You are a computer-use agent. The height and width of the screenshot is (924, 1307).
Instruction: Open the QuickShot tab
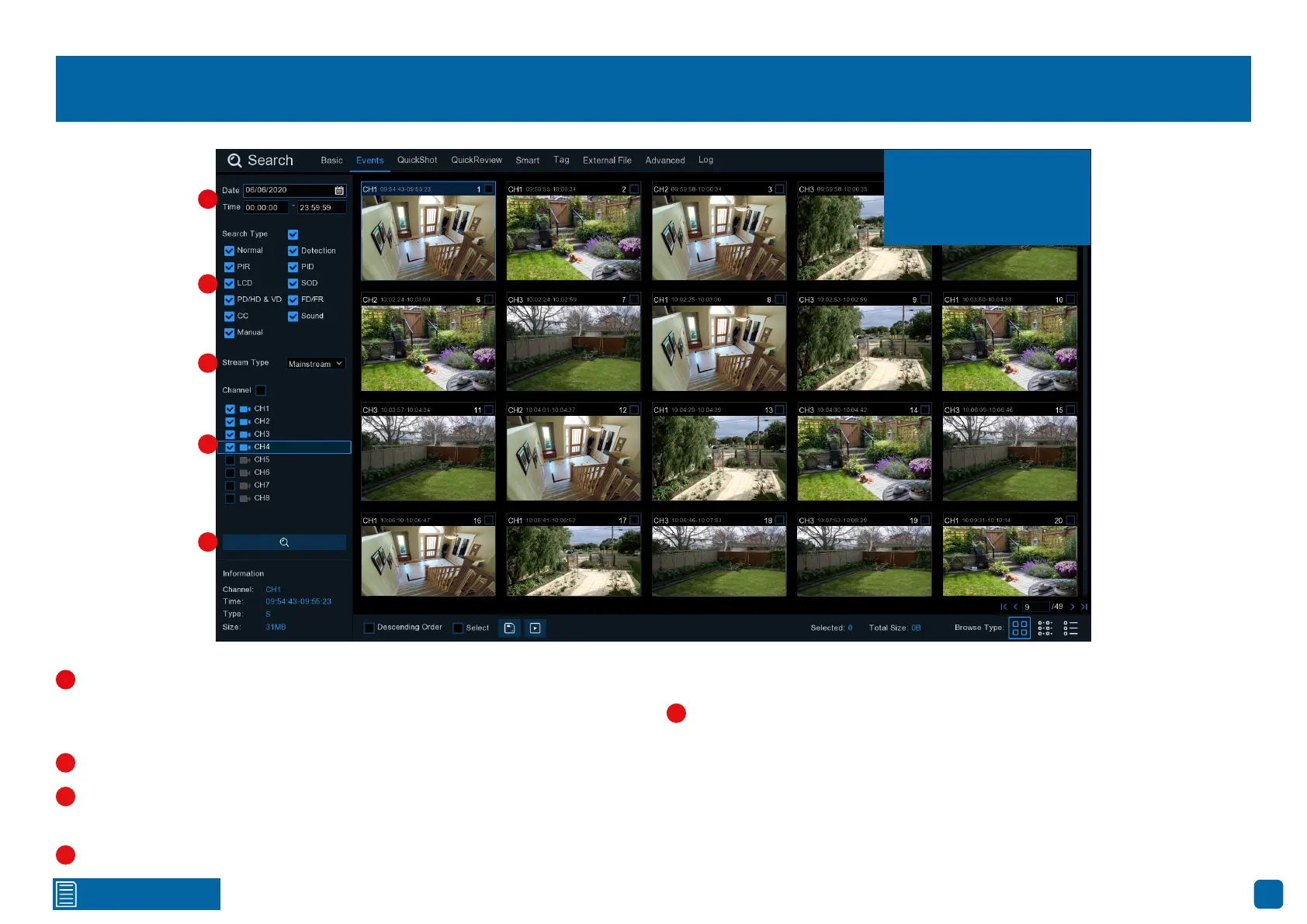(417, 161)
